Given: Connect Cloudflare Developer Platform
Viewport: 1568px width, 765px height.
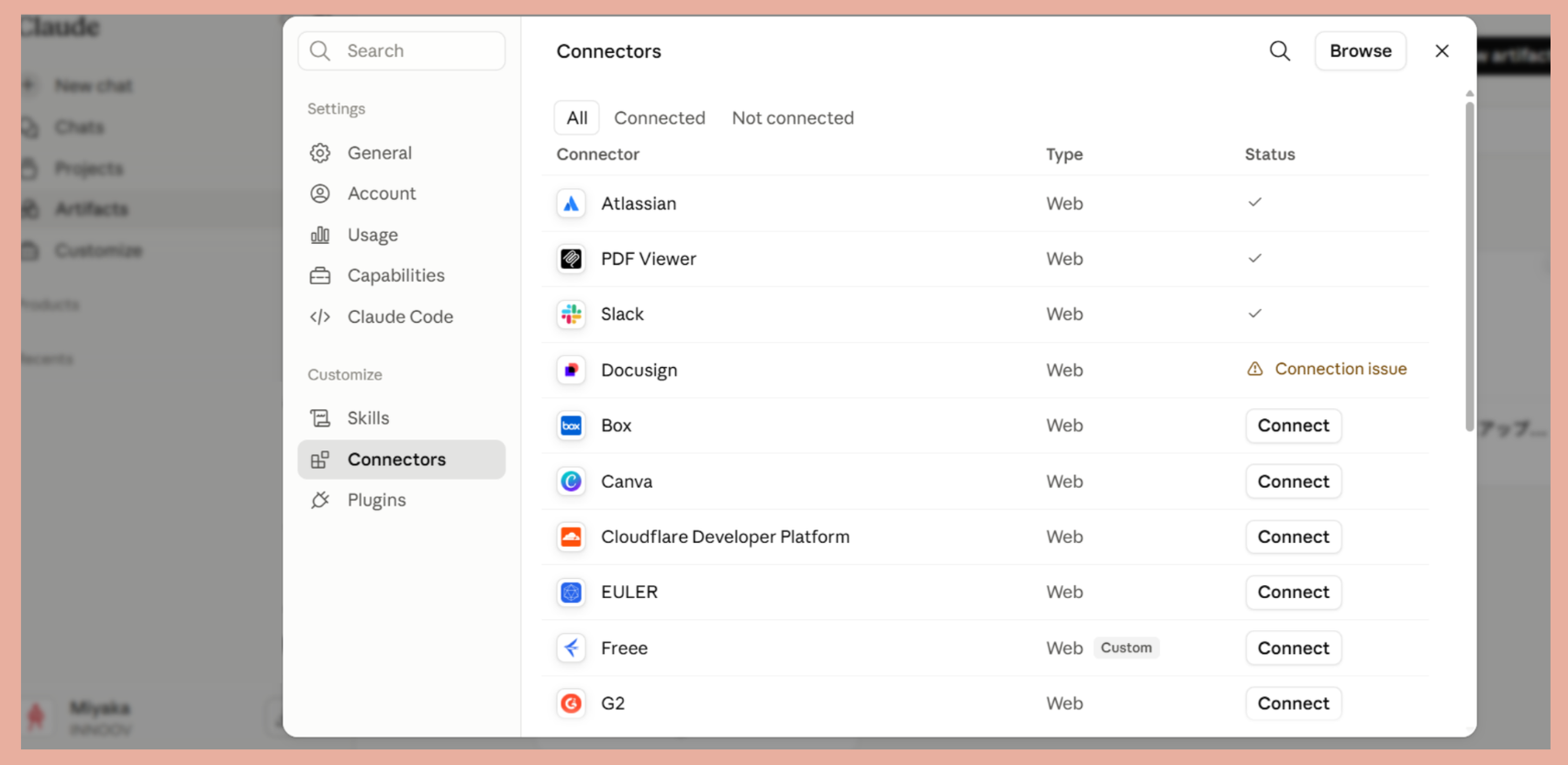Looking at the screenshot, I should point(1294,537).
